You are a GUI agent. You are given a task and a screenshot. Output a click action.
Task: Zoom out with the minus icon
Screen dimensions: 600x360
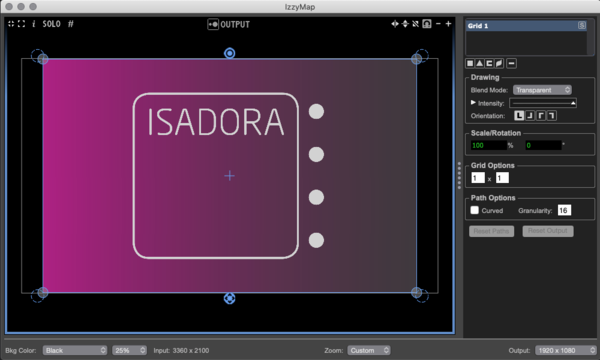pyautogui.click(x=438, y=24)
